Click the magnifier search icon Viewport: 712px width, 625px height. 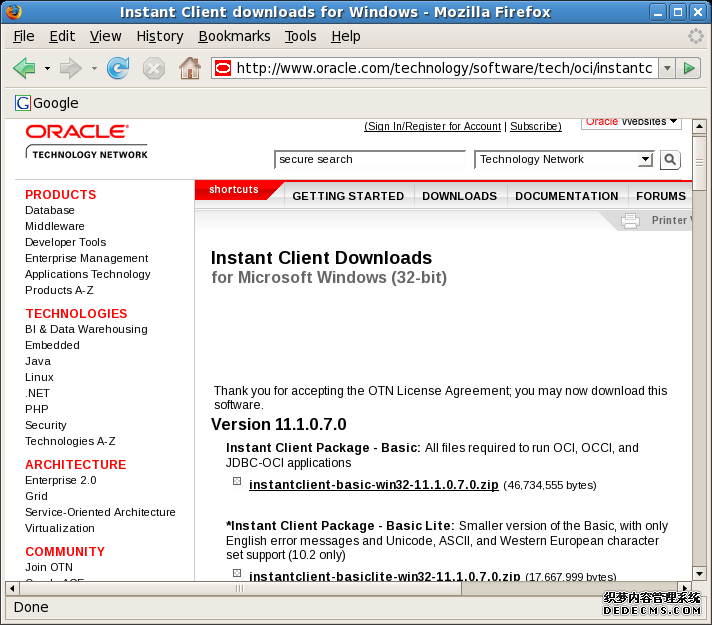[x=670, y=160]
